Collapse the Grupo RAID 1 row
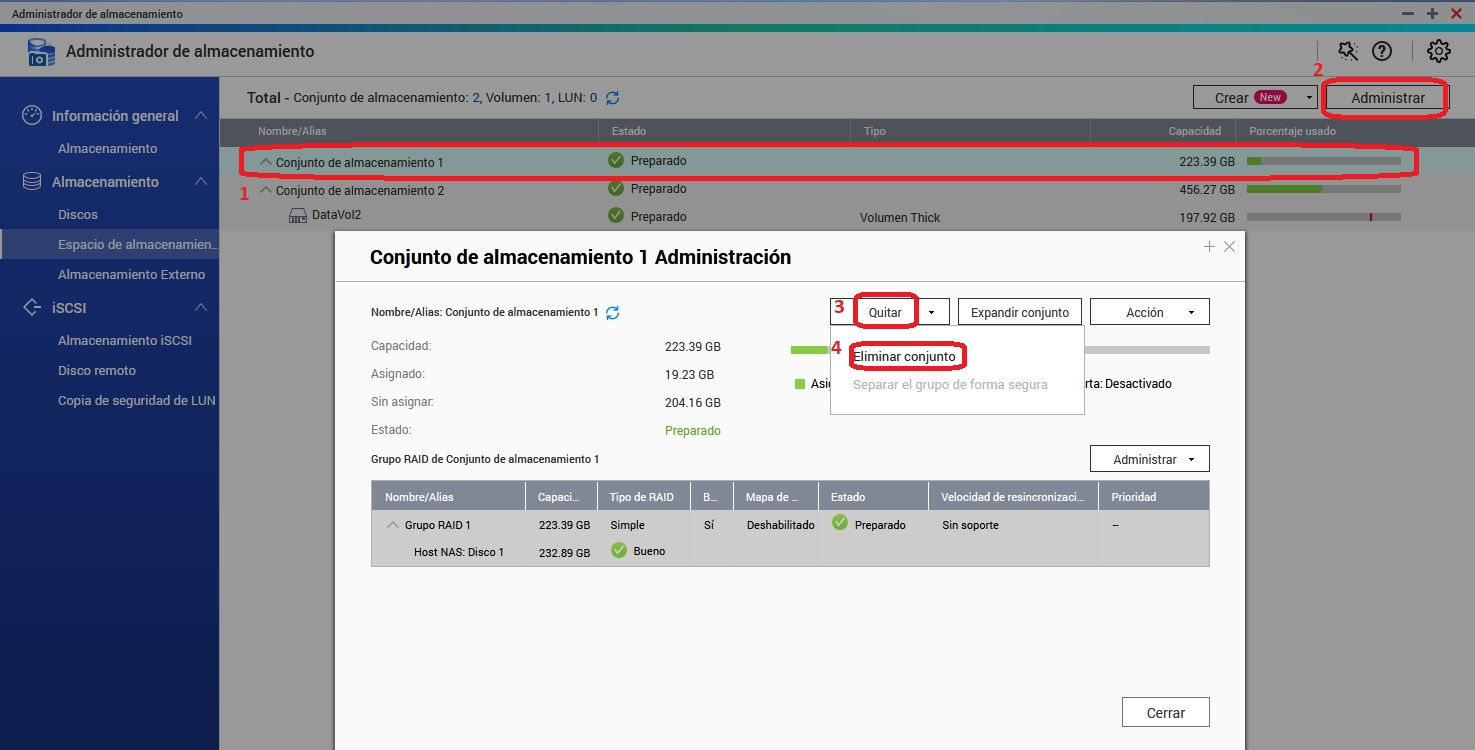1475x750 pixels. click(393, 525)
